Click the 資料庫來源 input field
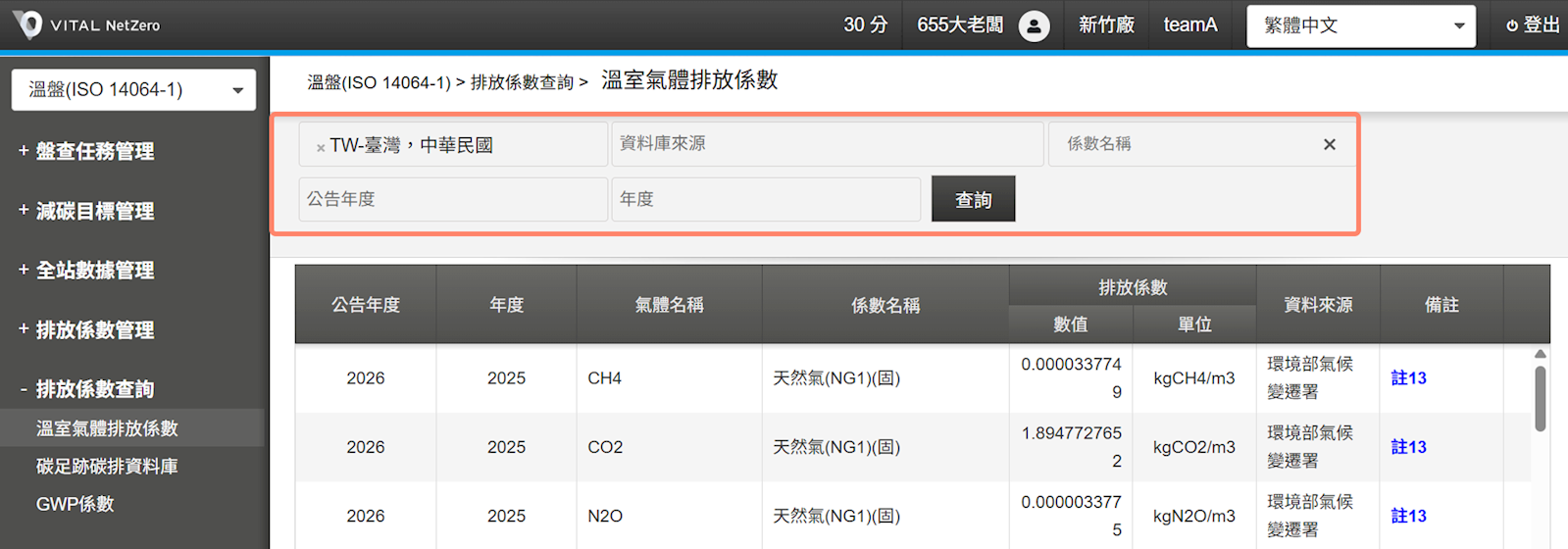Image resolution: width=1568 pixels, height=549 pixels. [827, 144]
